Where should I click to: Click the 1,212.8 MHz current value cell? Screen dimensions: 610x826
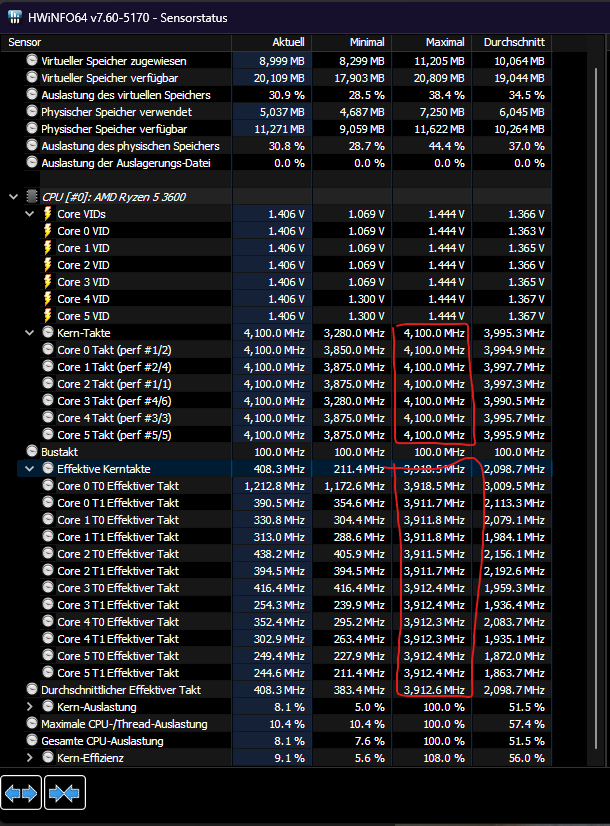[x=274, y=486]
